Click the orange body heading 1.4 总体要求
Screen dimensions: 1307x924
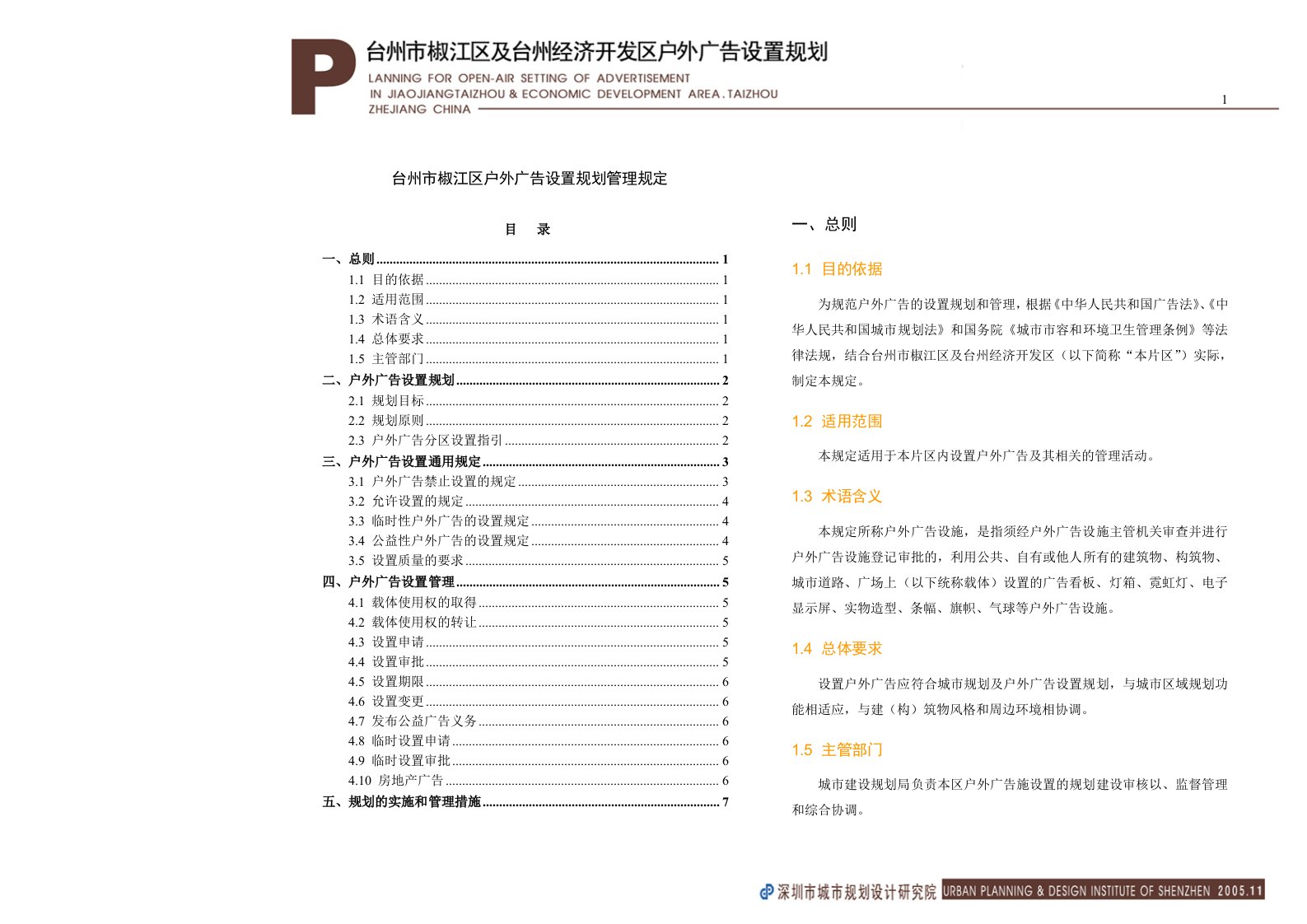pyautogui.click(x=837, y=649)
